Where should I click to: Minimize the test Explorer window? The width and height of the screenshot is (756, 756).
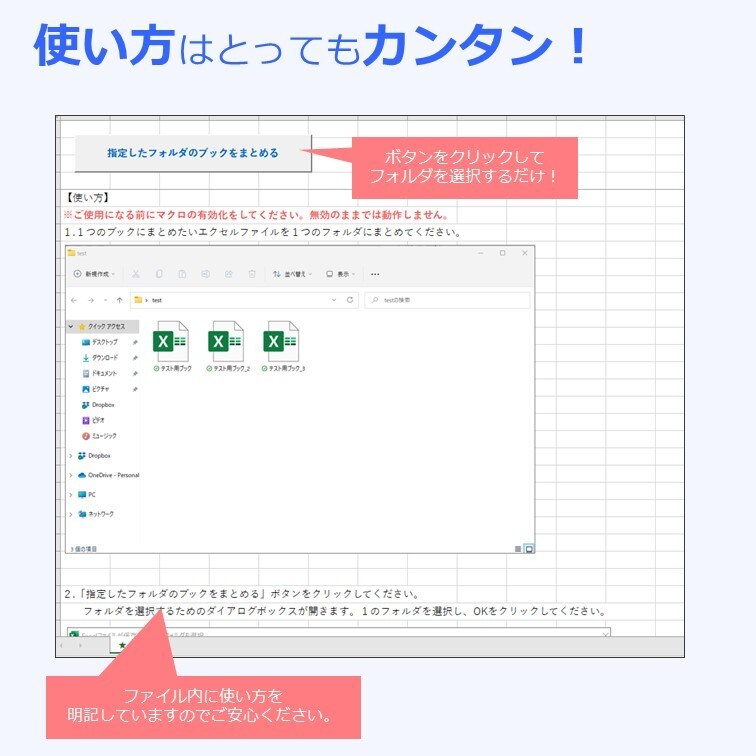point(481,253)
